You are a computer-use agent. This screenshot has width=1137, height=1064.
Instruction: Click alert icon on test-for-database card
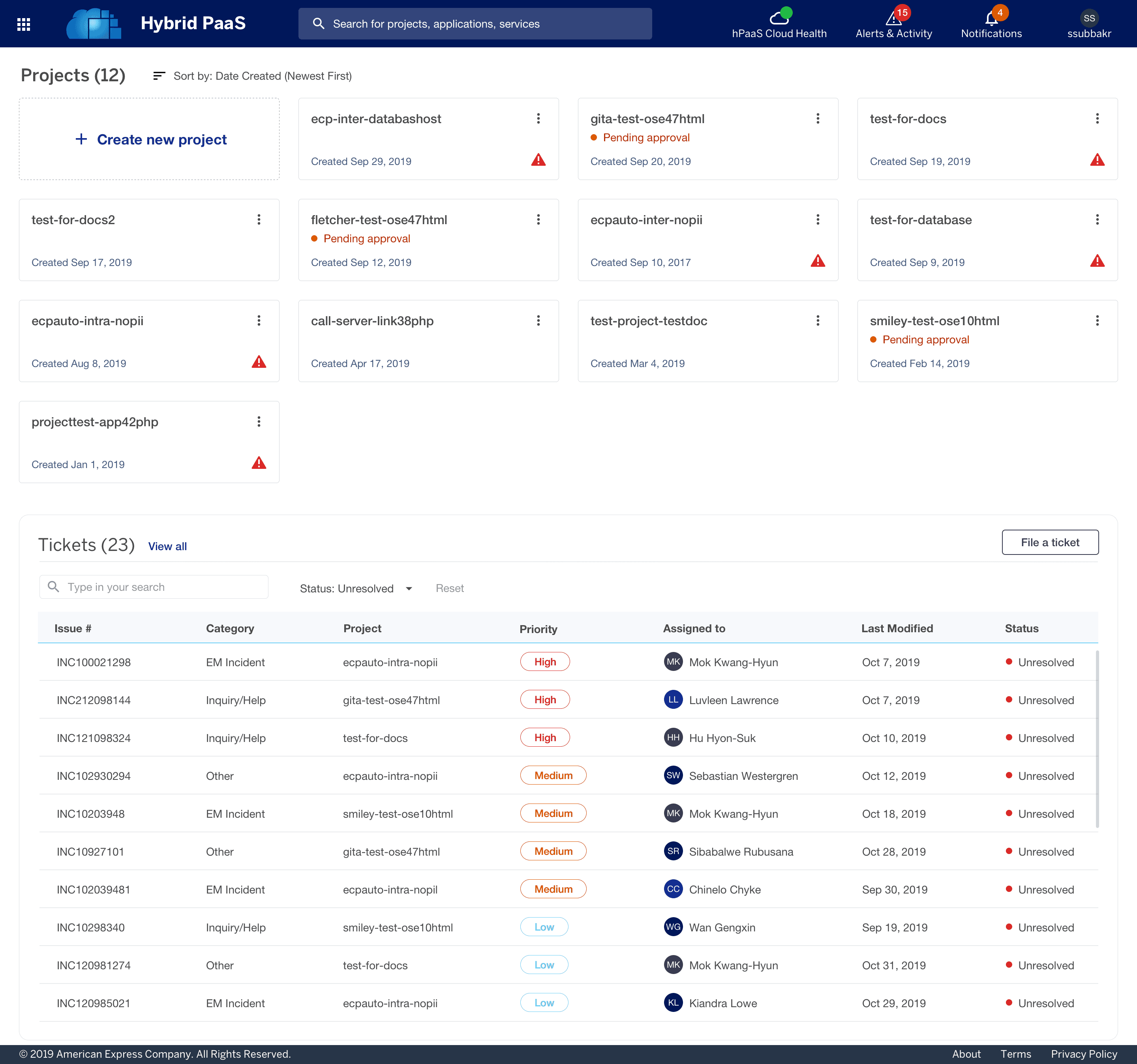(x=1097, y=261)
